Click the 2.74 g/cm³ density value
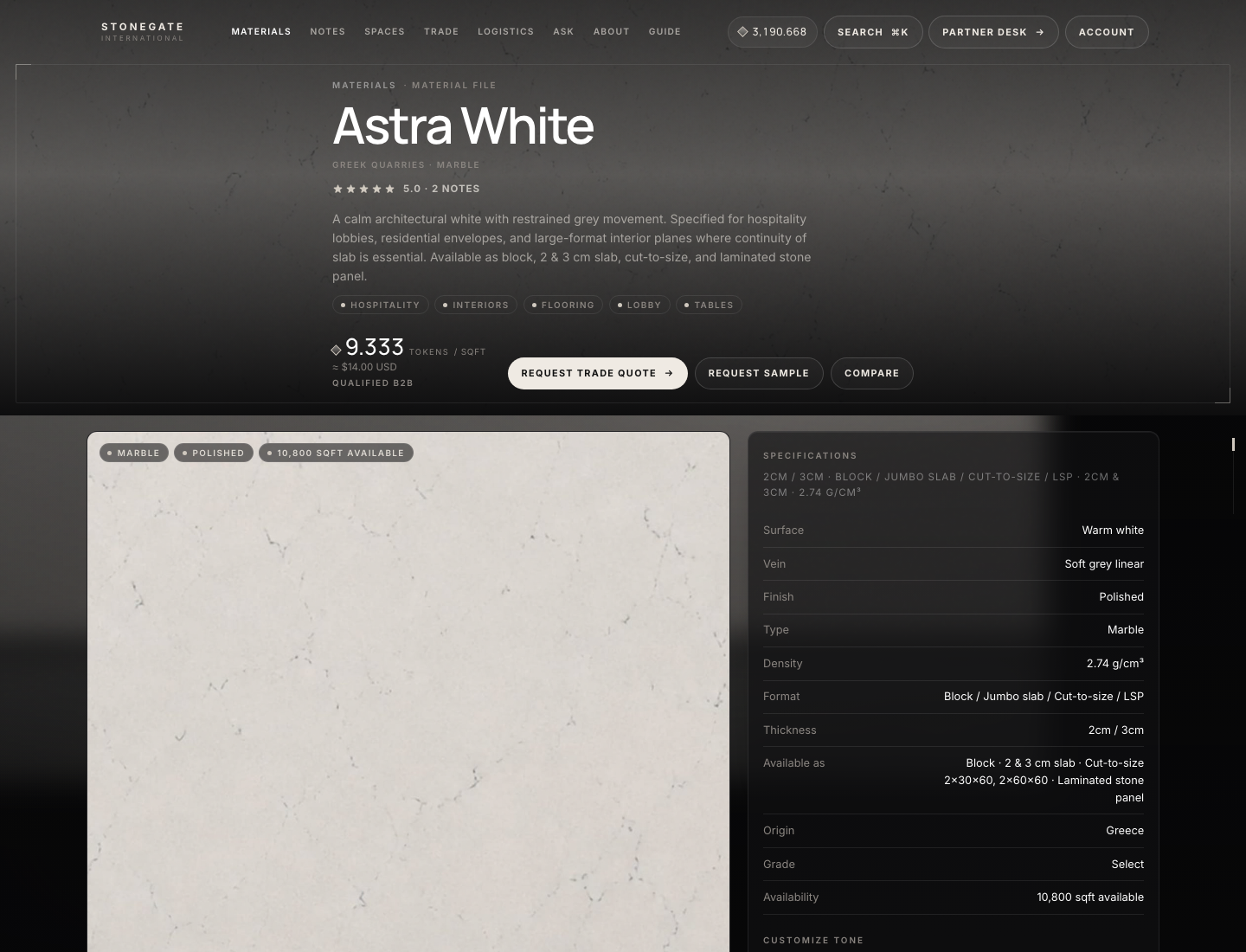Screen dimensions: 1246x952 1115,664
